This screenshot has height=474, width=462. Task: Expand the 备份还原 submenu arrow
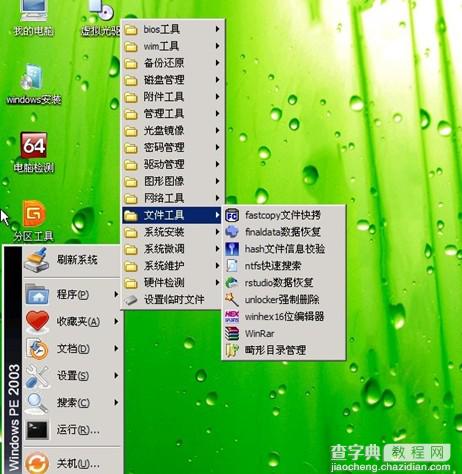[x=217, y=63]
